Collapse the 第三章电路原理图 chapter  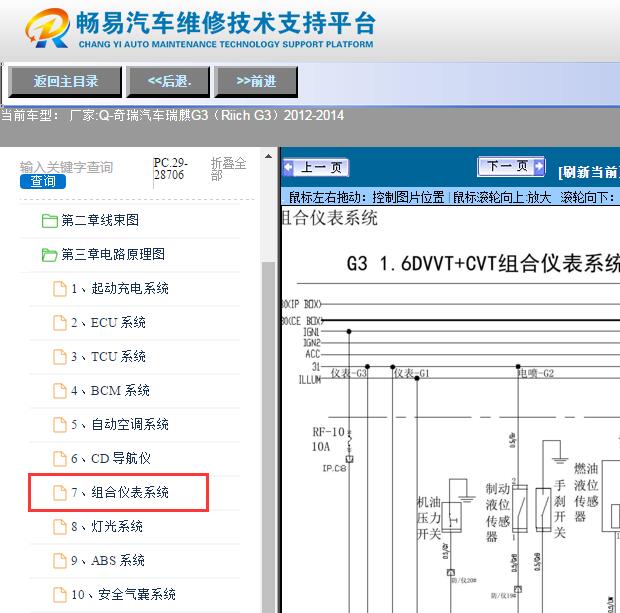(113, 254)
